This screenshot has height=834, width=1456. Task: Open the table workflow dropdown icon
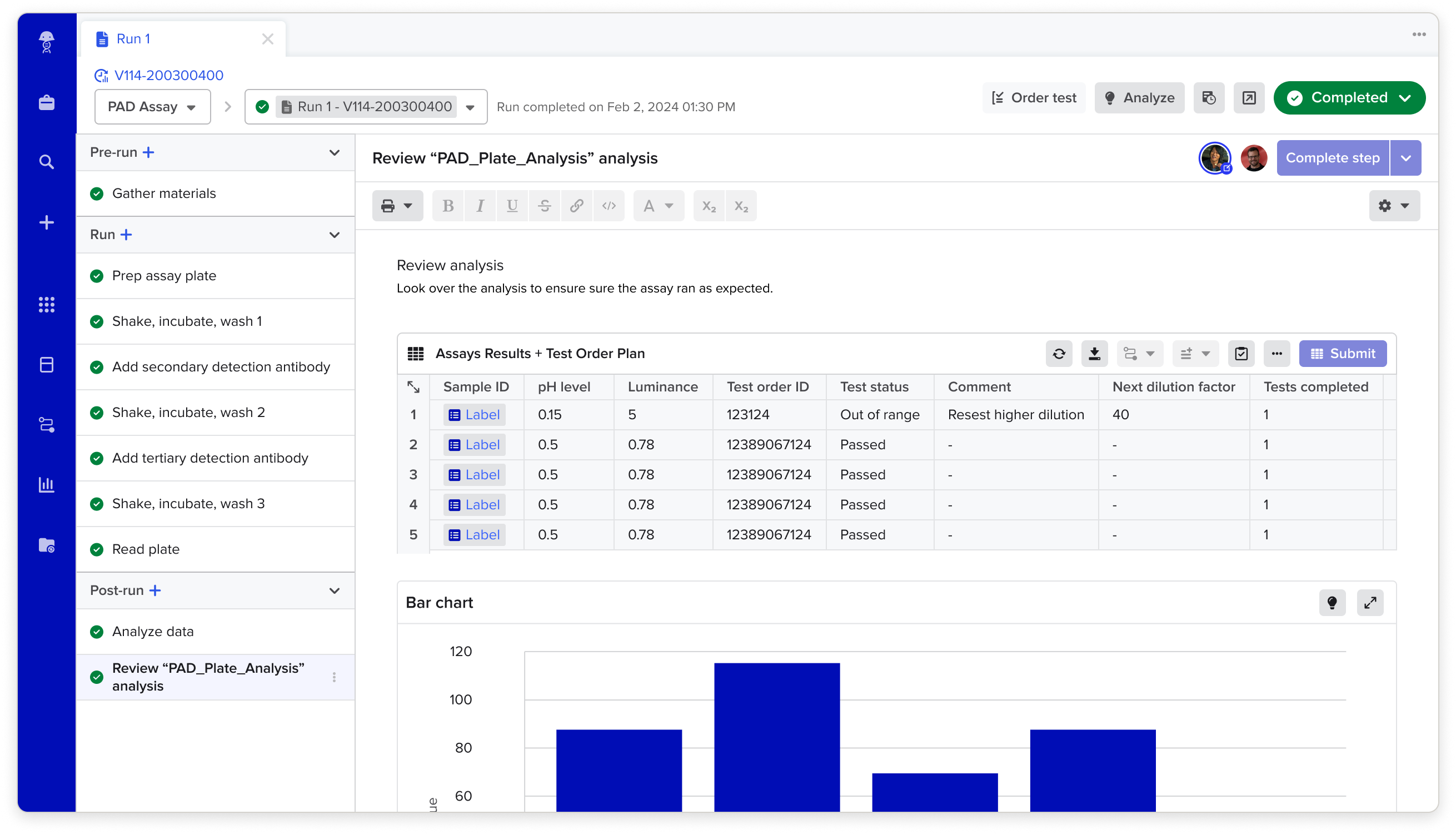[1139, 354]
